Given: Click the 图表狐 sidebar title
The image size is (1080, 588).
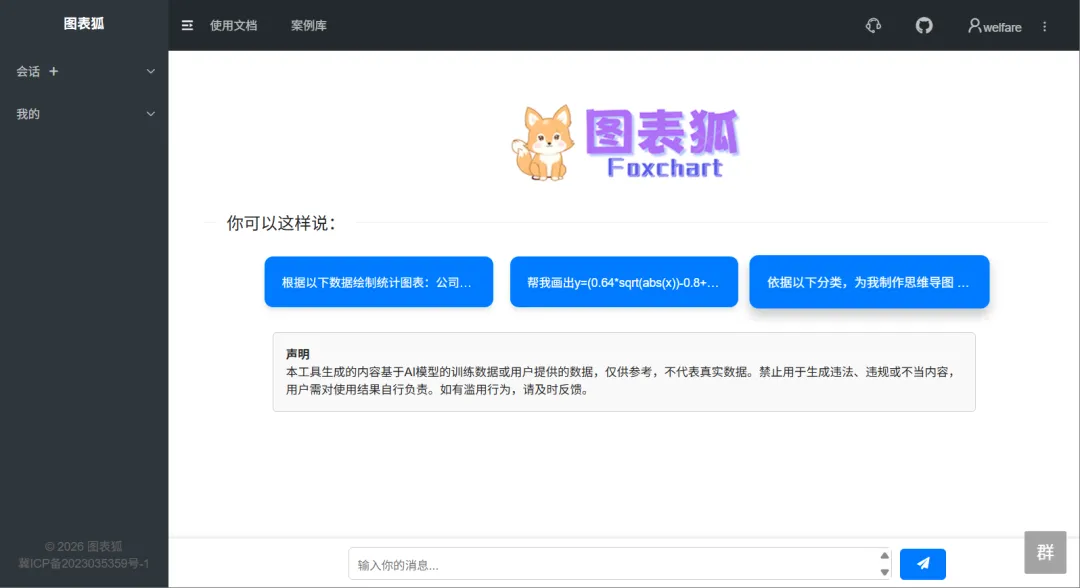Looking at the screenshot, I should [x=84, y=23].
